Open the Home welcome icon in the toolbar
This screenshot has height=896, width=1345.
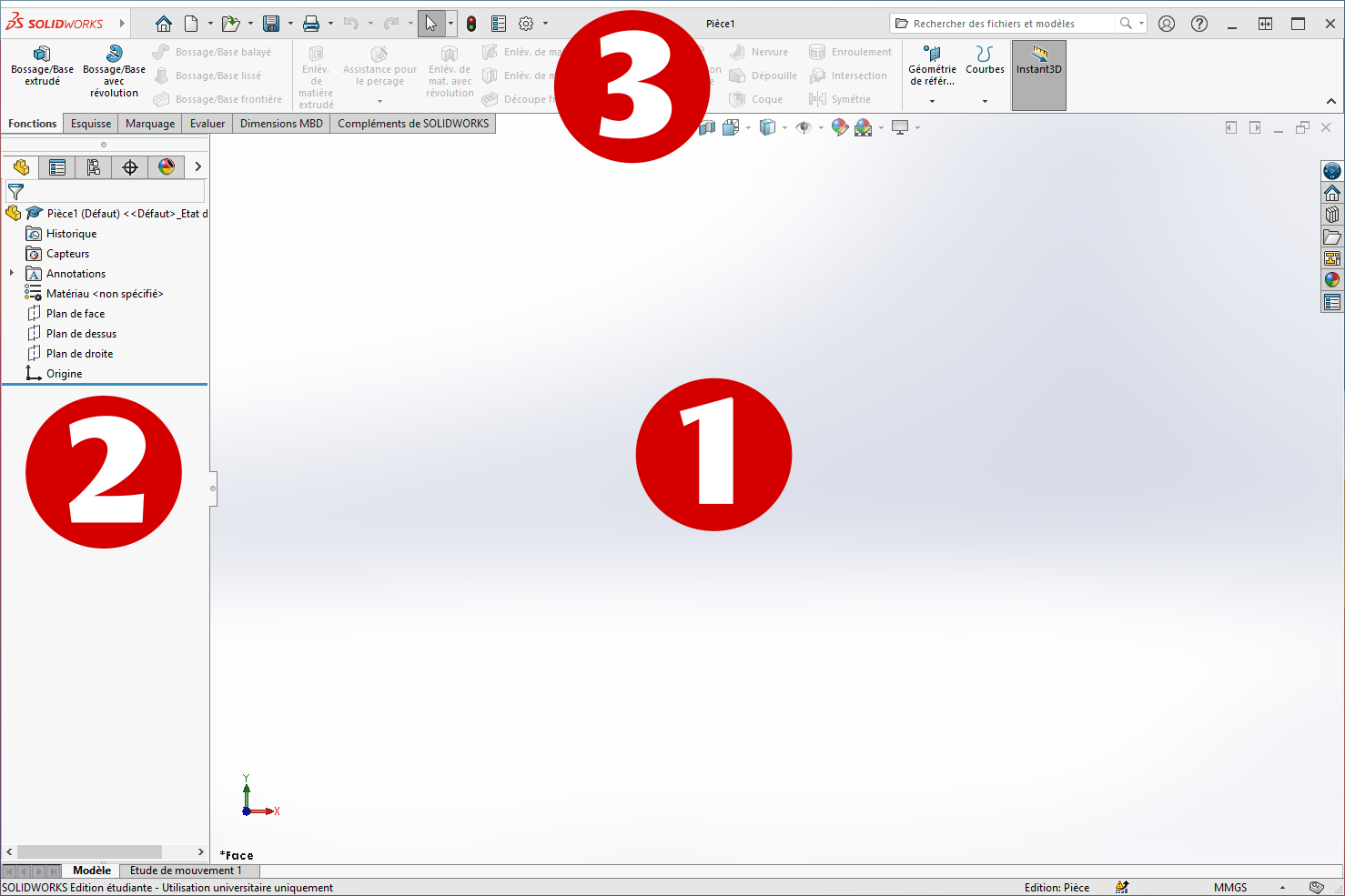coord(164,24)
